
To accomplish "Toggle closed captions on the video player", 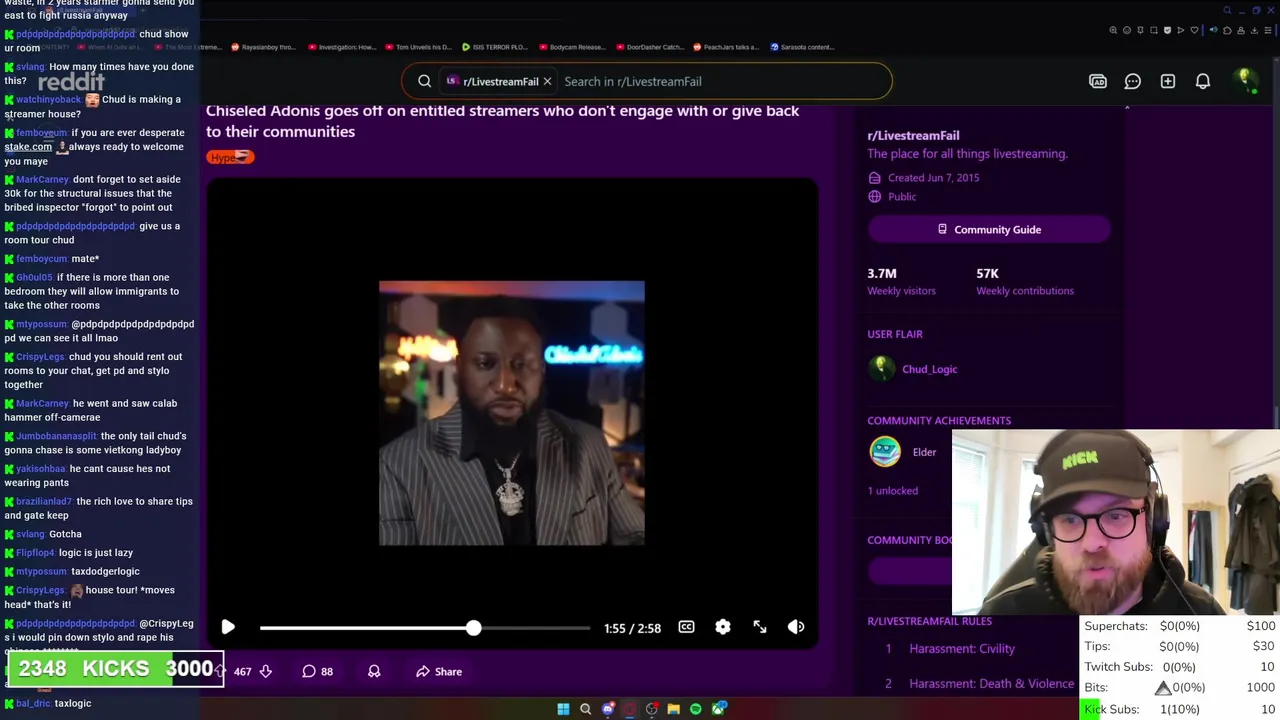I will point(686,627).
